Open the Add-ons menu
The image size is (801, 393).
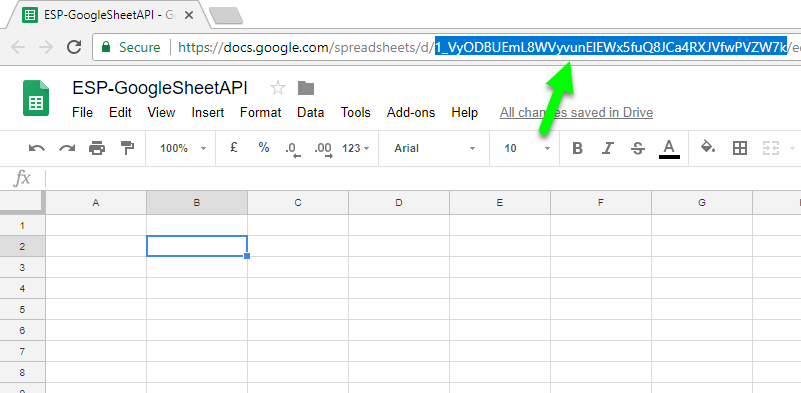(411, 112)
